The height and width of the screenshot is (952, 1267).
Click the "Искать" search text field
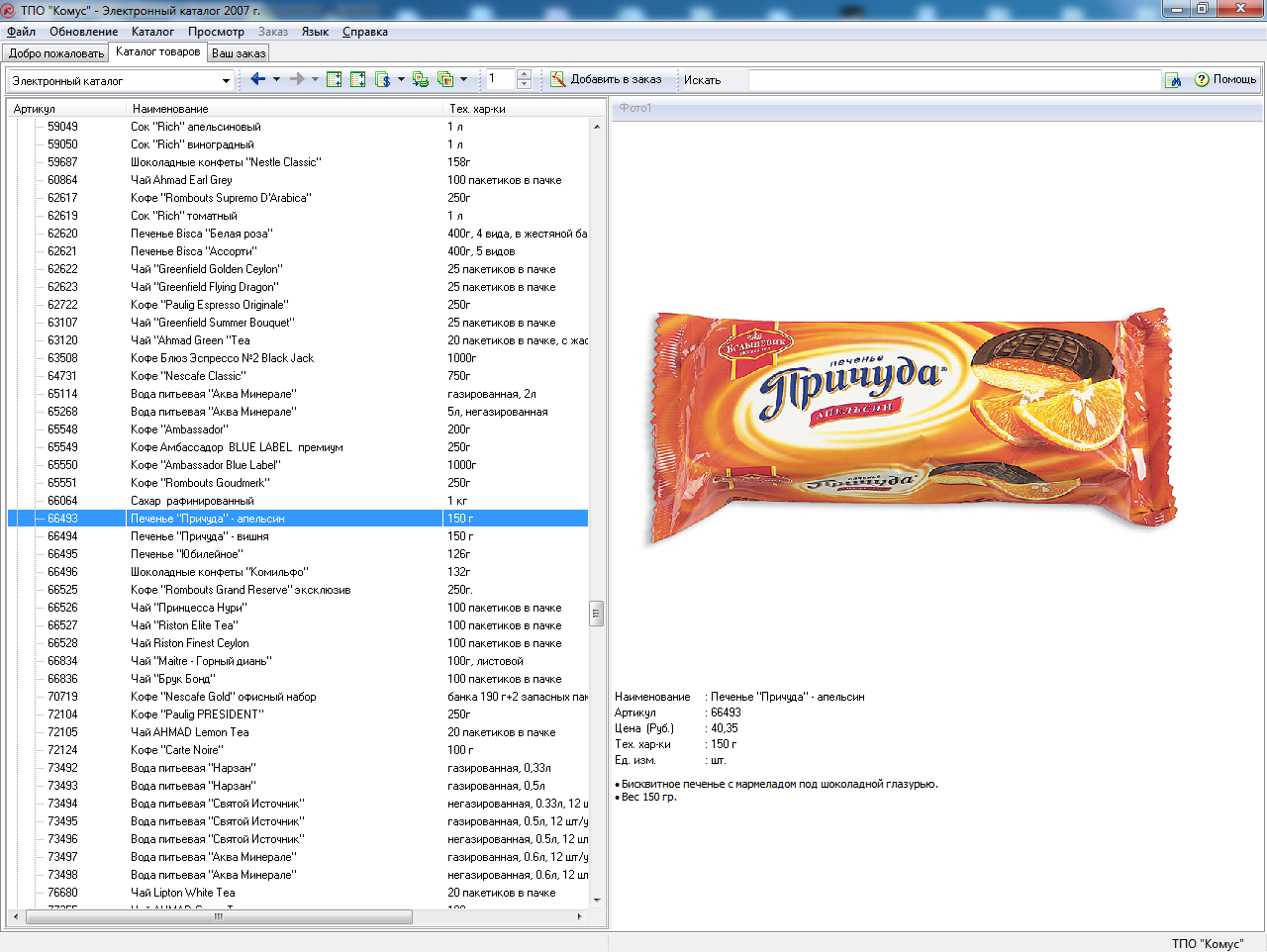954,80
